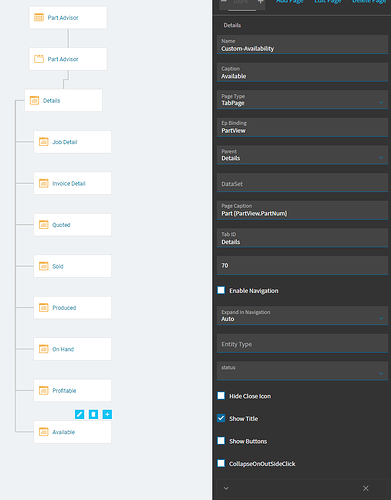This screenshot has width=391, height=500.
Task: Tick the Hide Close Icon checkbox
Action: coord(221,396)
